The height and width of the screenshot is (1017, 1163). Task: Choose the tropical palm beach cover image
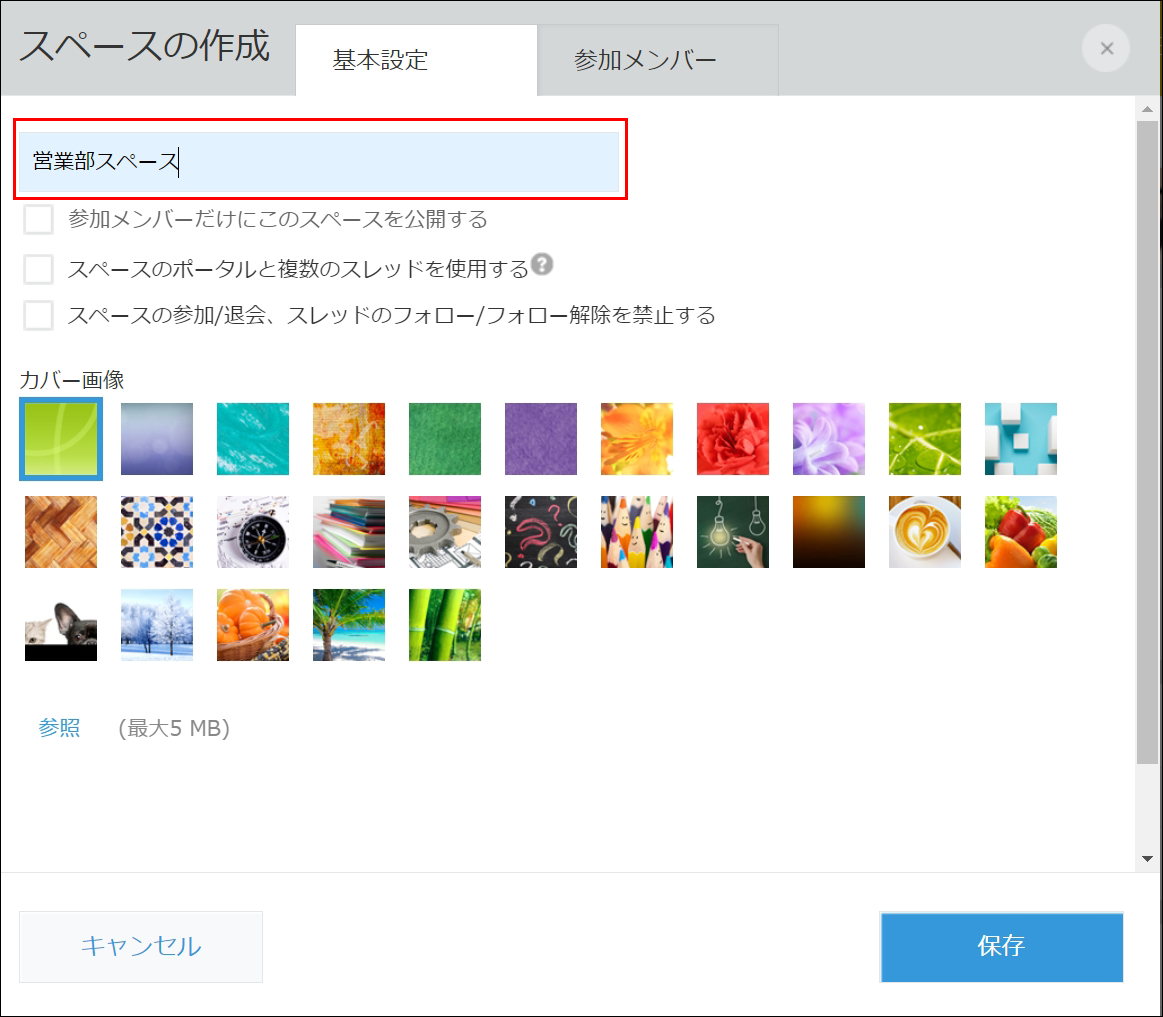point(348,625)
